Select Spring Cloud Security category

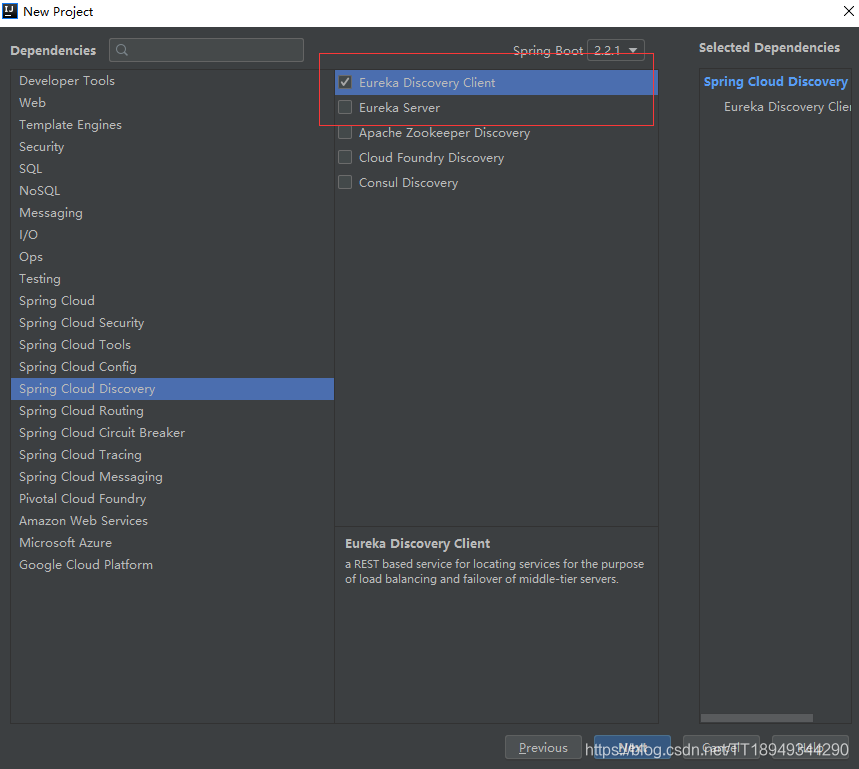(x=172, y=323)
